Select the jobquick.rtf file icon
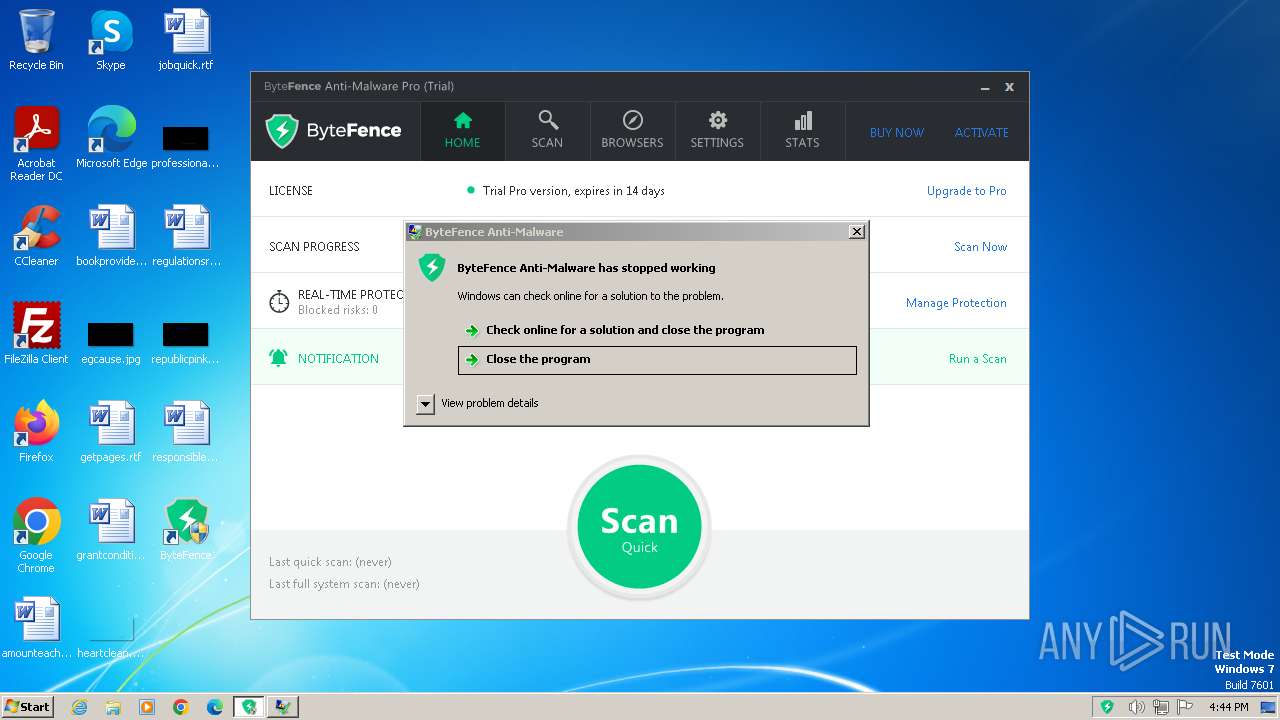 point(186,40)
